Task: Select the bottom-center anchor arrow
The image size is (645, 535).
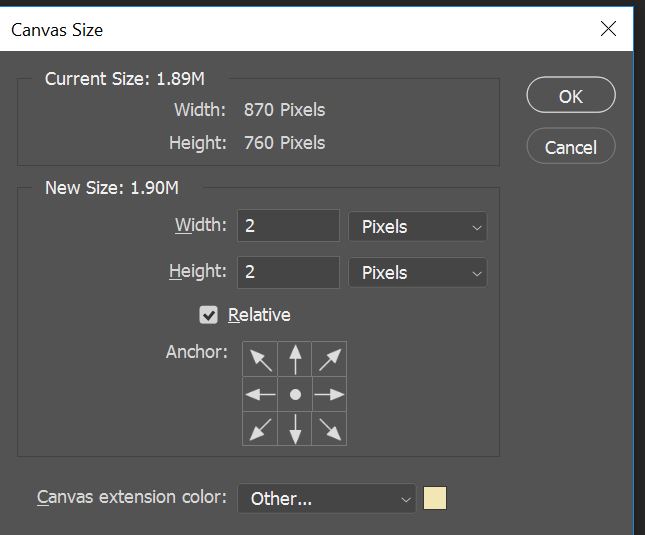Action: coord(295,429)
